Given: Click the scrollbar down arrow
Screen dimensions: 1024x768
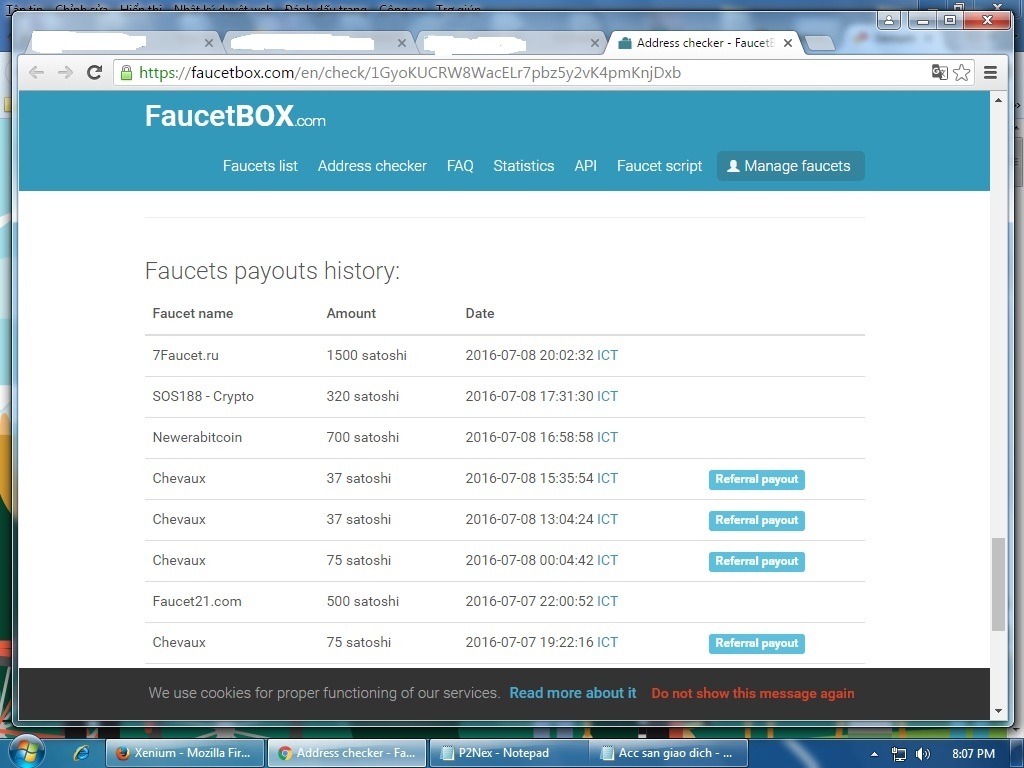Looking at the screenshot, I should 998,711.
